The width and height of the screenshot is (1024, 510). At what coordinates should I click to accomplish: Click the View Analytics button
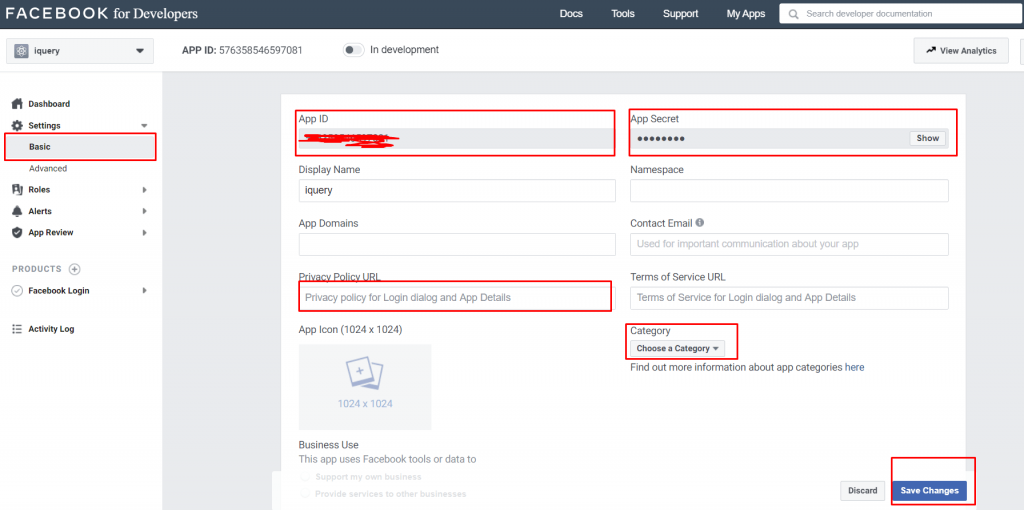[961, 51]
